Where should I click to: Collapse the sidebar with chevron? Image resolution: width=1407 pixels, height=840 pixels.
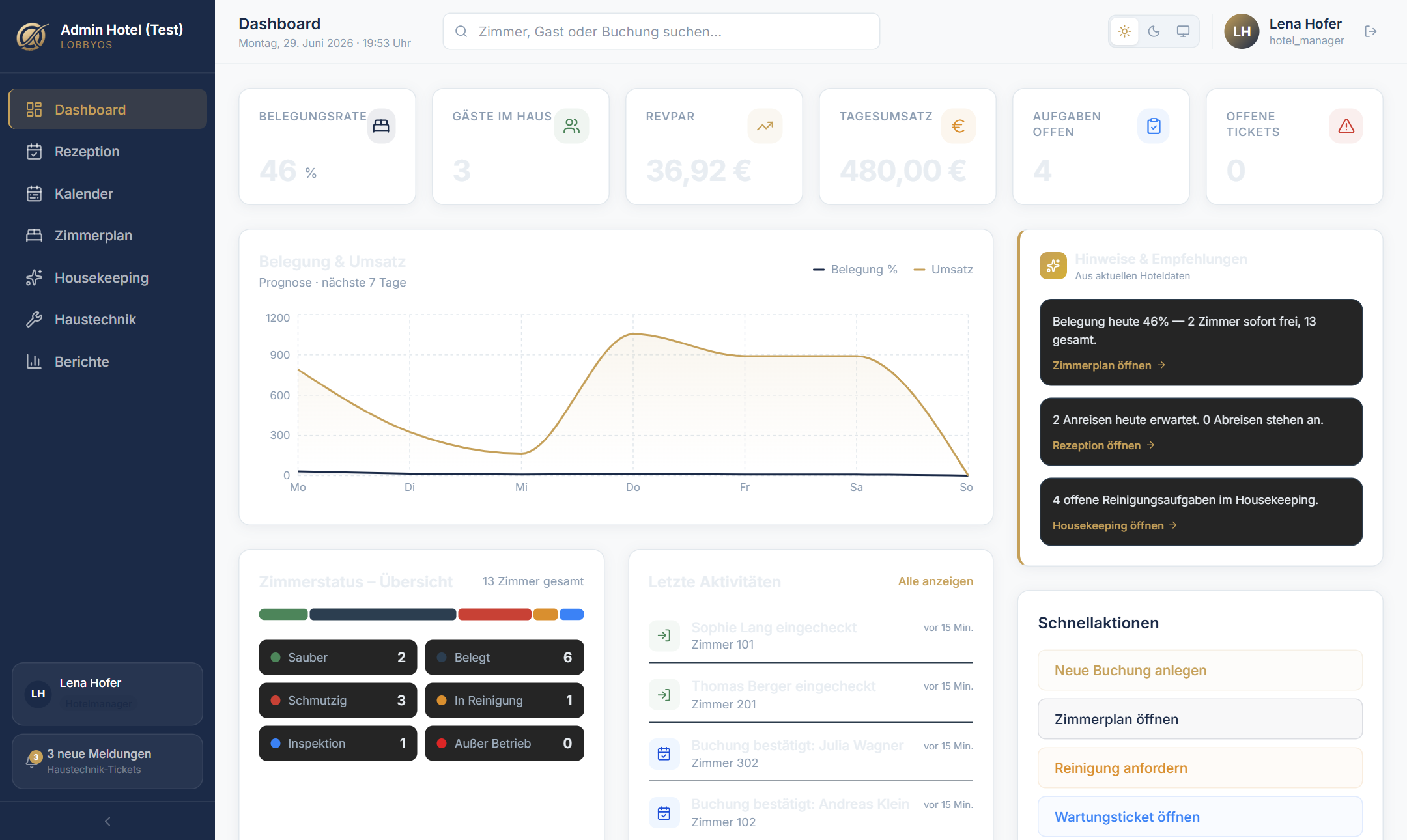point(107,821)
